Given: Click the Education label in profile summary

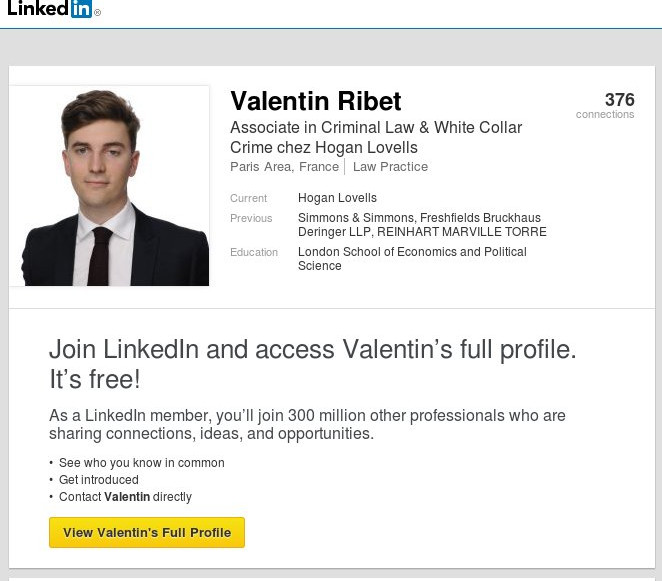Looking at the screenshot, I should click(254, 252).
